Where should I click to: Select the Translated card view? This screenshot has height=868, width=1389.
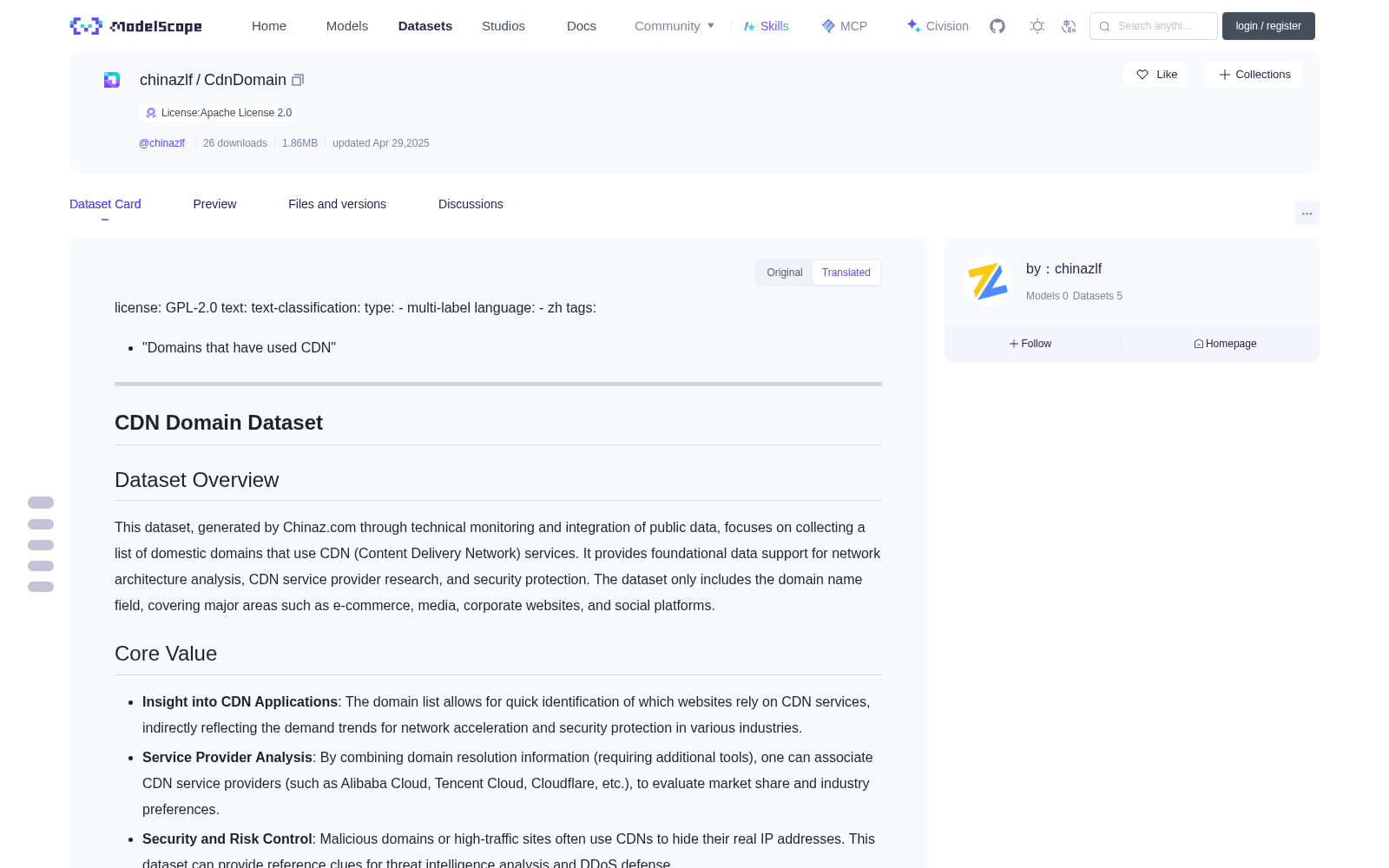click(846, 273)
